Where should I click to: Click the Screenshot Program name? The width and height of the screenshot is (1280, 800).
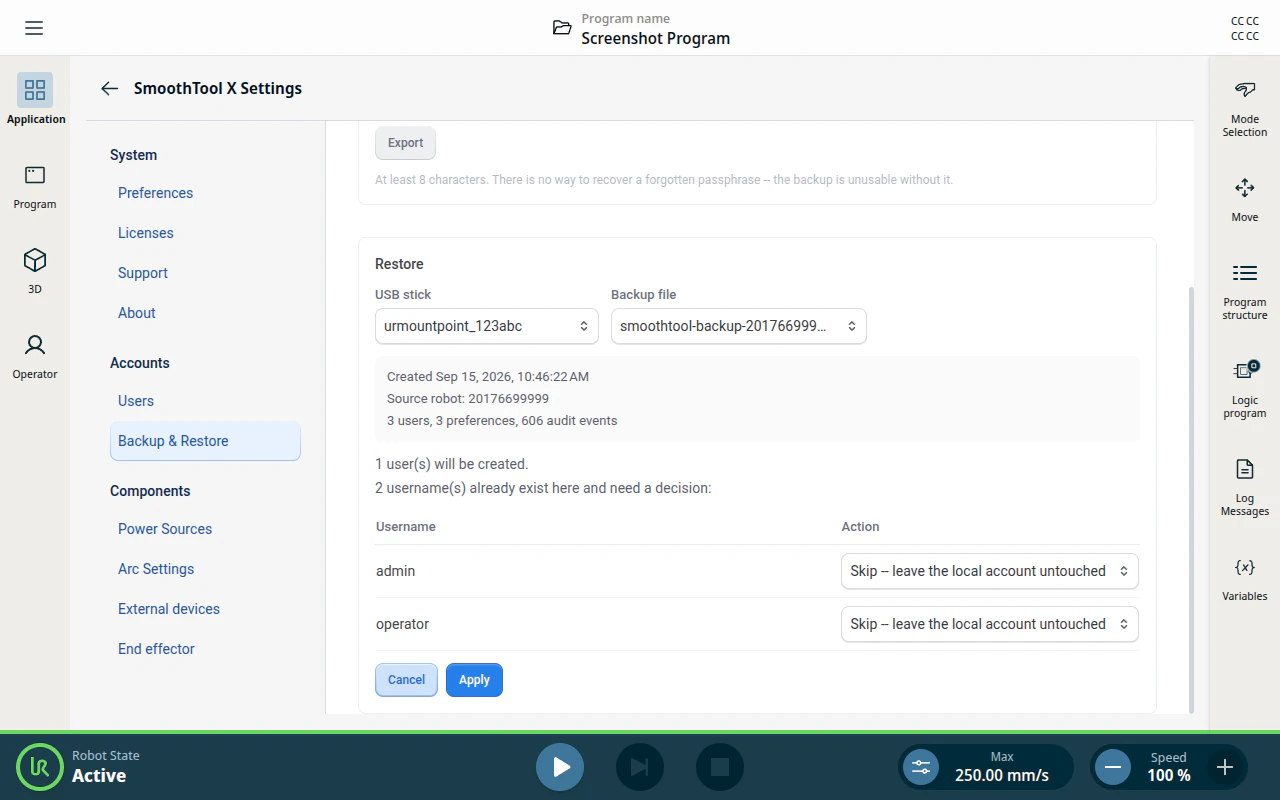point(656,38)
